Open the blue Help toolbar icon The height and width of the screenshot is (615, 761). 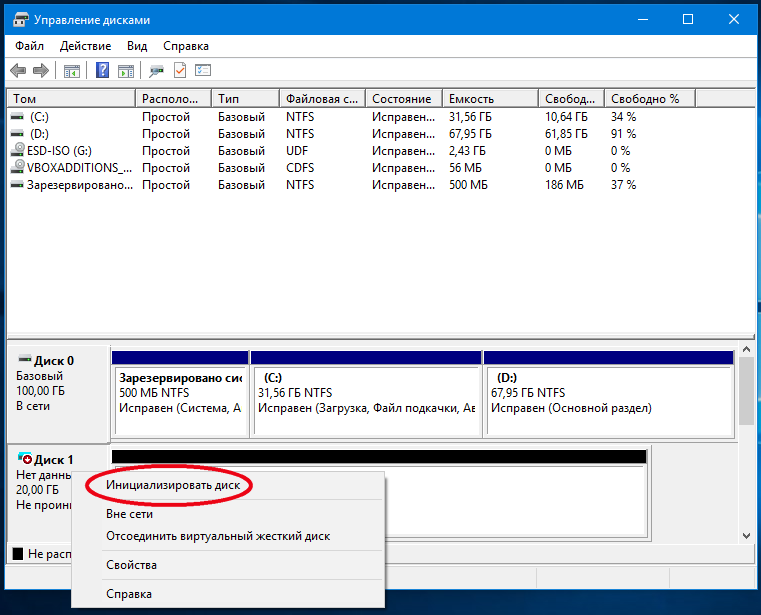click(102, 70)
